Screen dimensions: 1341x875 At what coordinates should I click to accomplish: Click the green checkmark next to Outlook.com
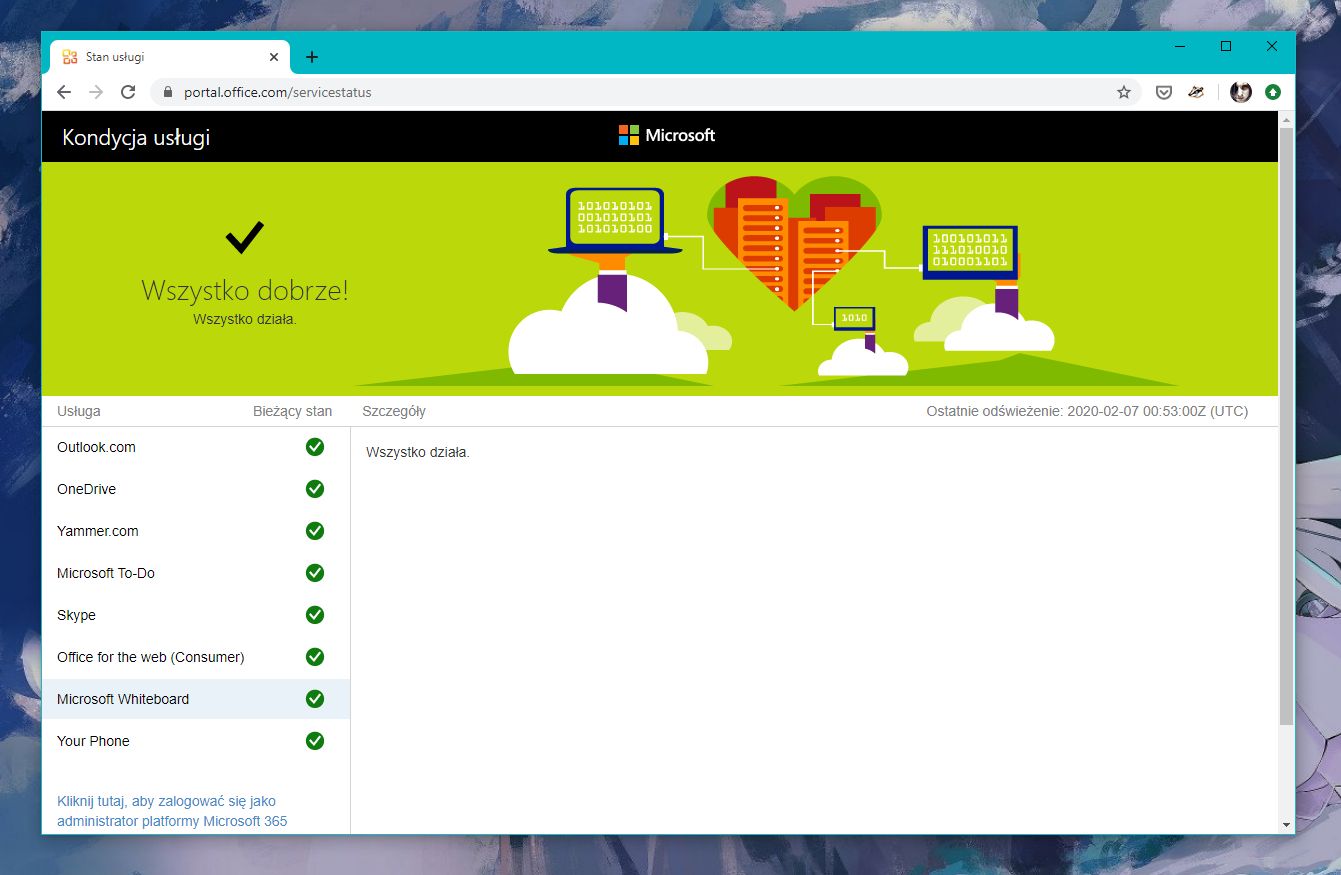click(315, 447)
